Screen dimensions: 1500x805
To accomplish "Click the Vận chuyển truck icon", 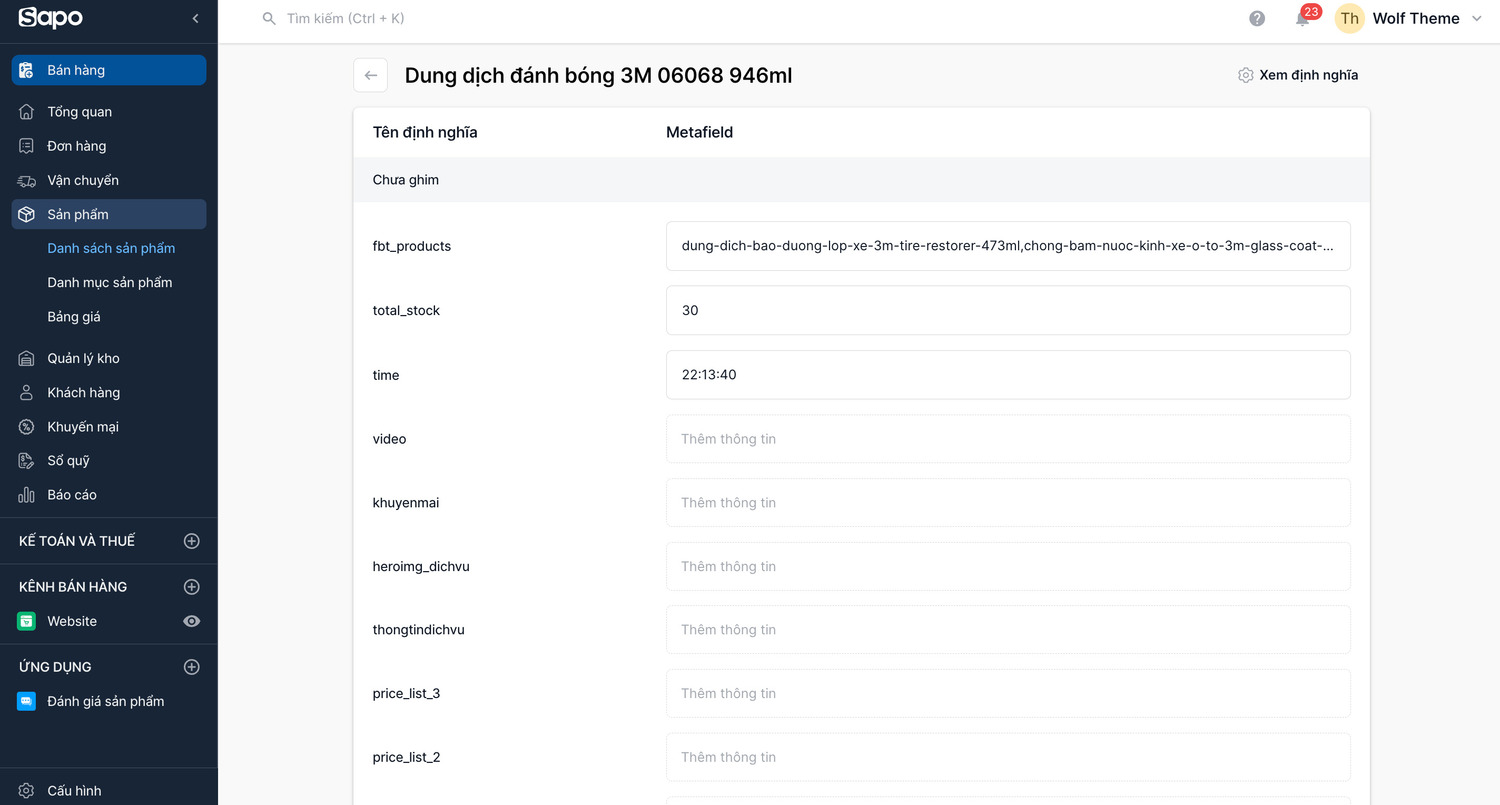I will pyautogui.click(x=27, y=180).
